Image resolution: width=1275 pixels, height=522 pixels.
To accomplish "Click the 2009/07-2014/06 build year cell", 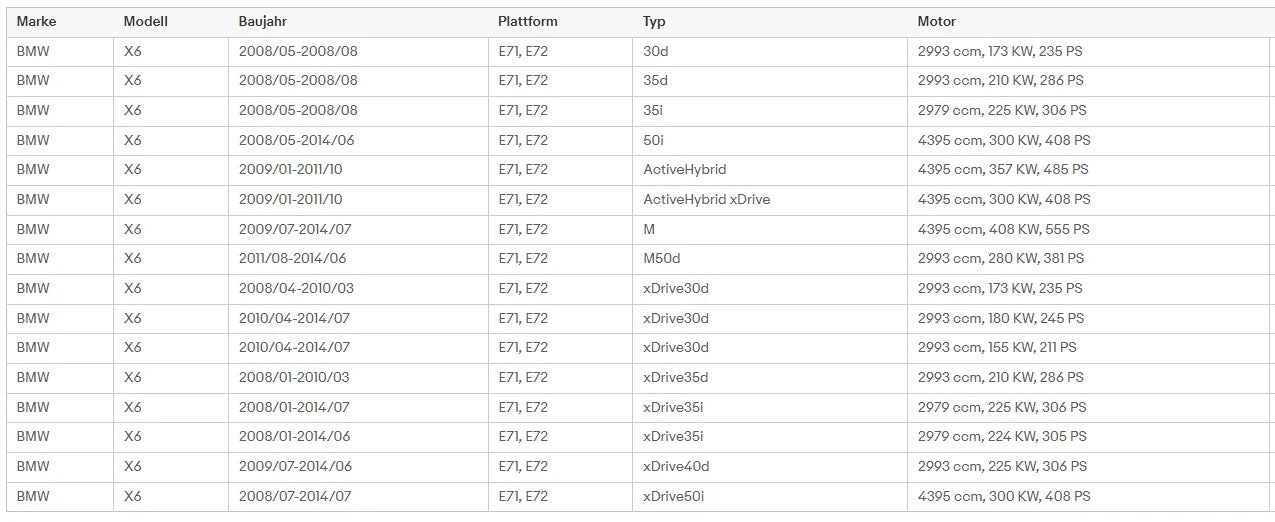I will click(358, 466).
